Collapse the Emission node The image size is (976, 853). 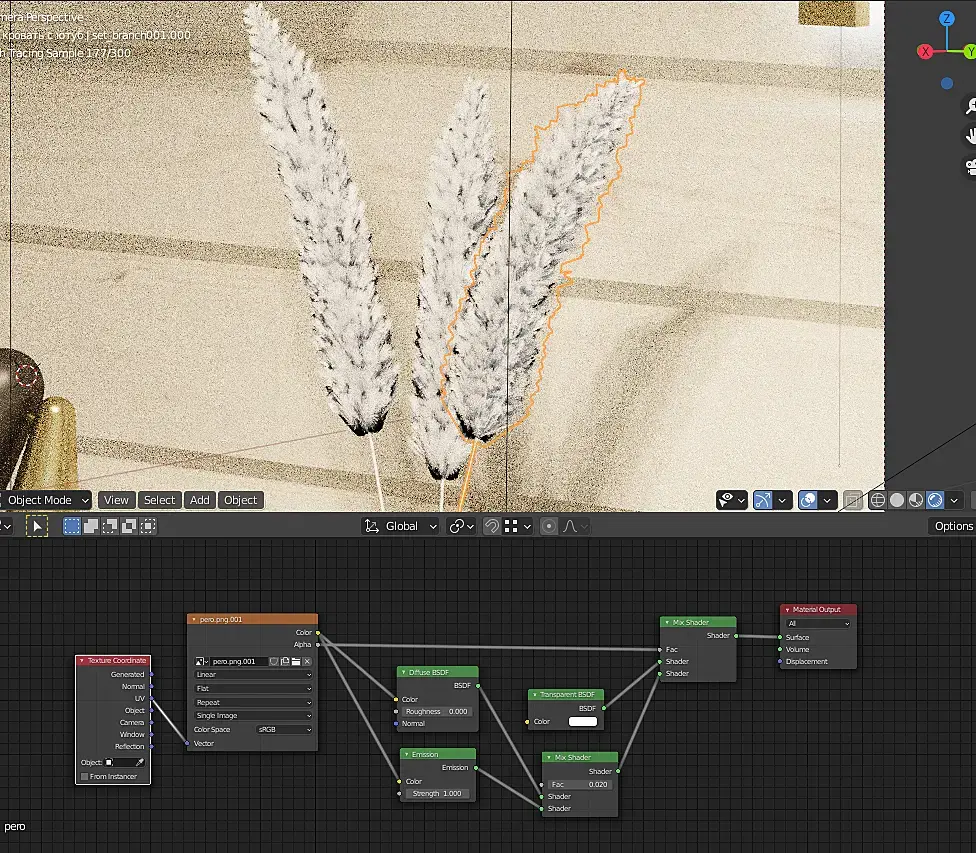[406, 755]
